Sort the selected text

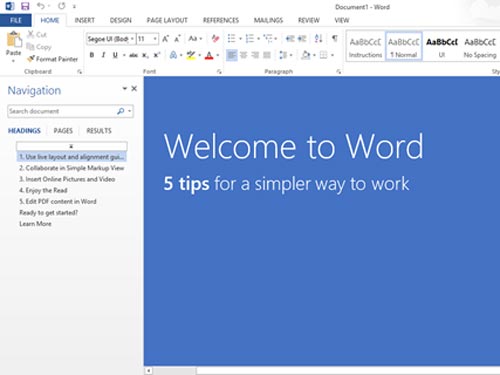pos(318,39)
